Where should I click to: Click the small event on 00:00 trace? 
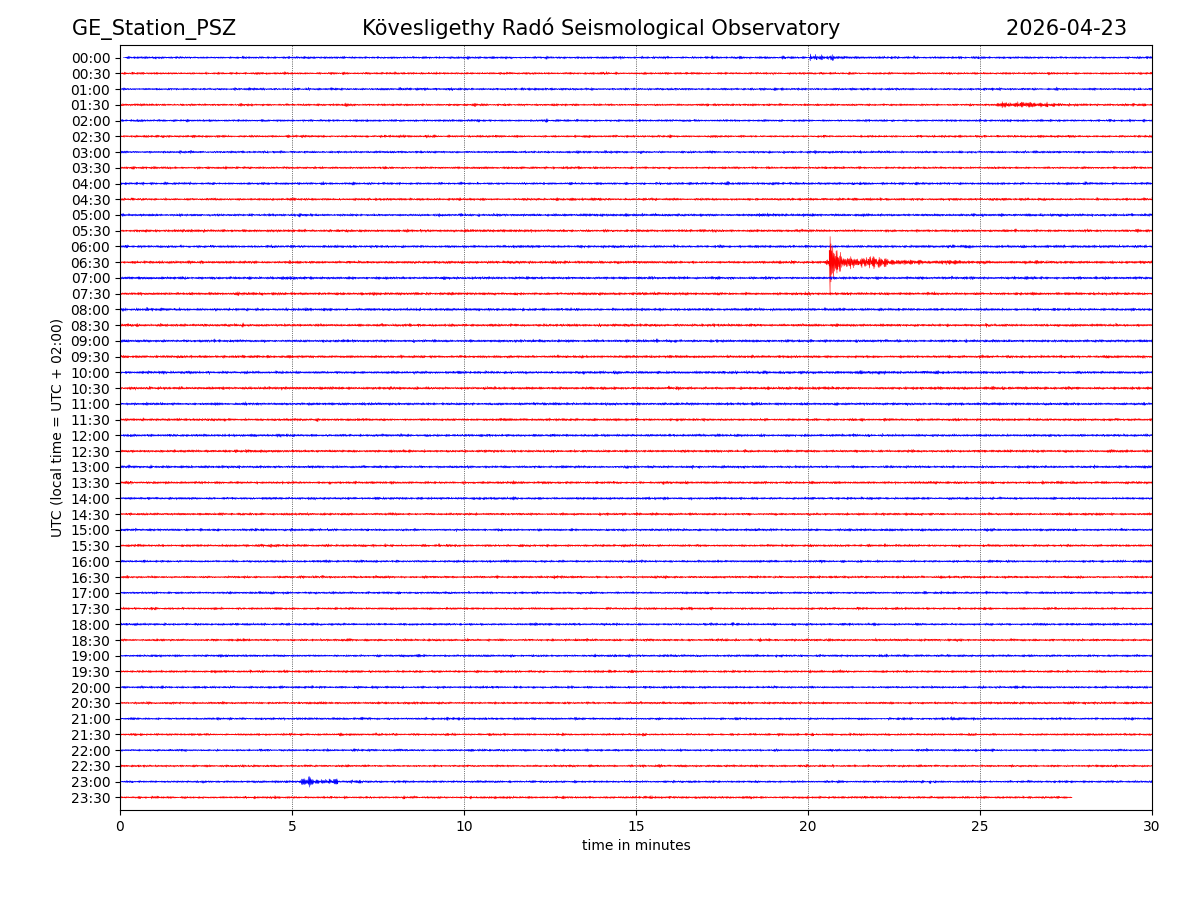[x=820, y=57]
